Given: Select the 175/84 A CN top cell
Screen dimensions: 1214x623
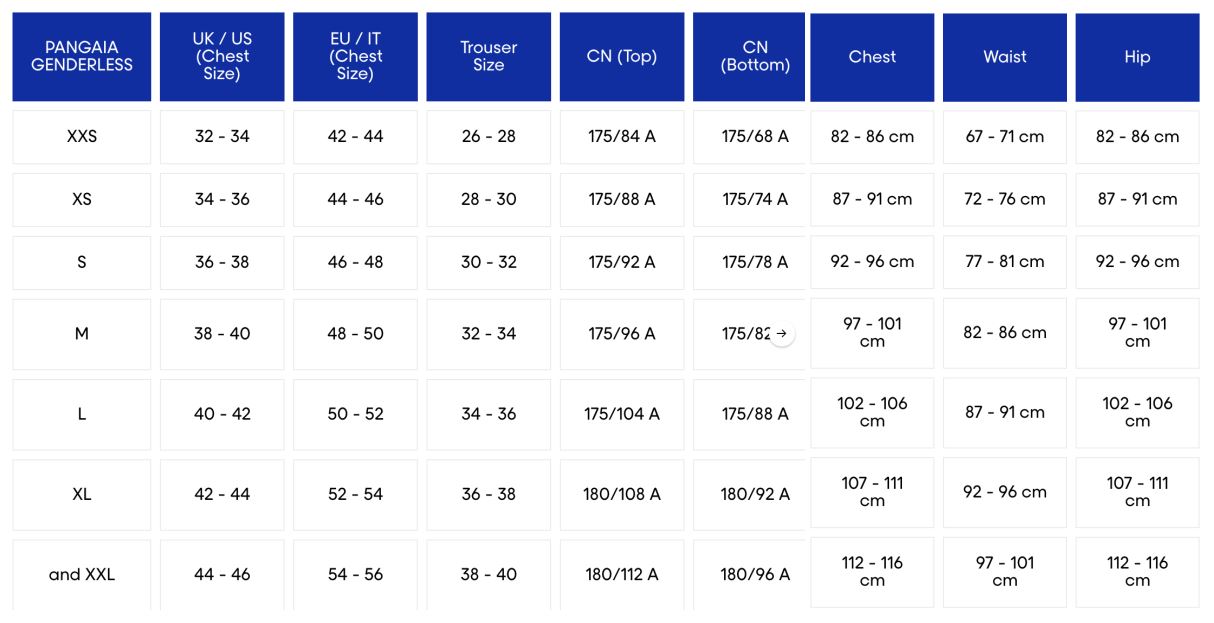Looking at the screenshot, I should [622, 137].
